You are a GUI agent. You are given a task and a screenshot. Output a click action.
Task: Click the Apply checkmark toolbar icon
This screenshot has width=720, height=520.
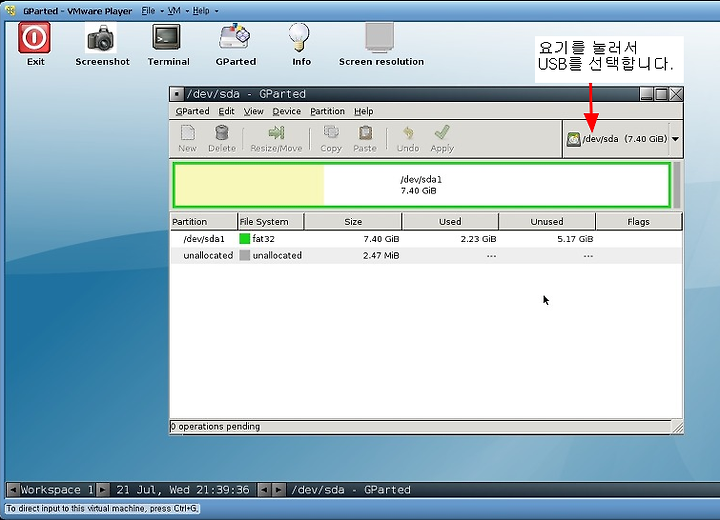(442, 139)
